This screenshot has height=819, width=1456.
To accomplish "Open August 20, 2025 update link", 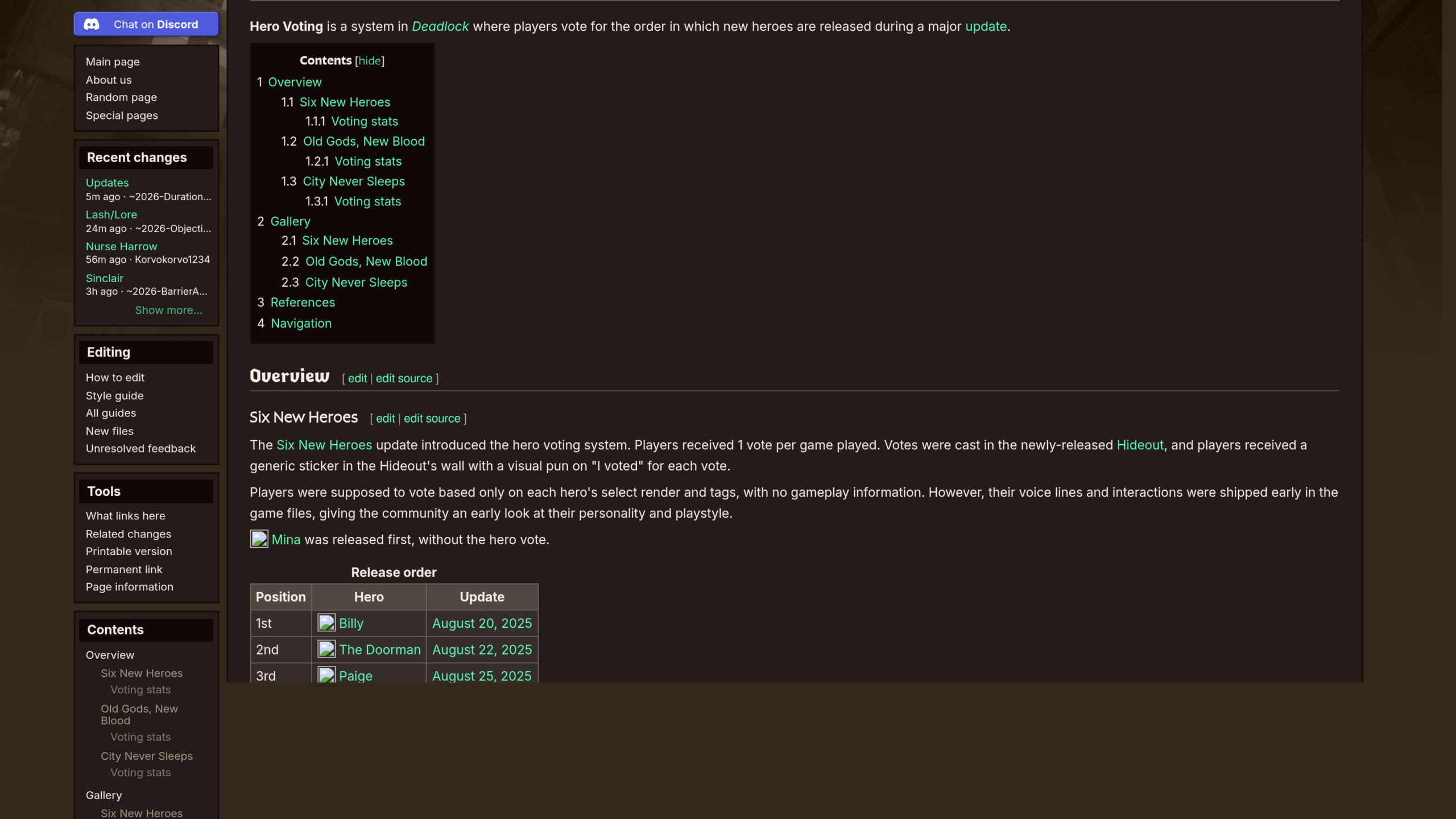I will tap(482, 623).
